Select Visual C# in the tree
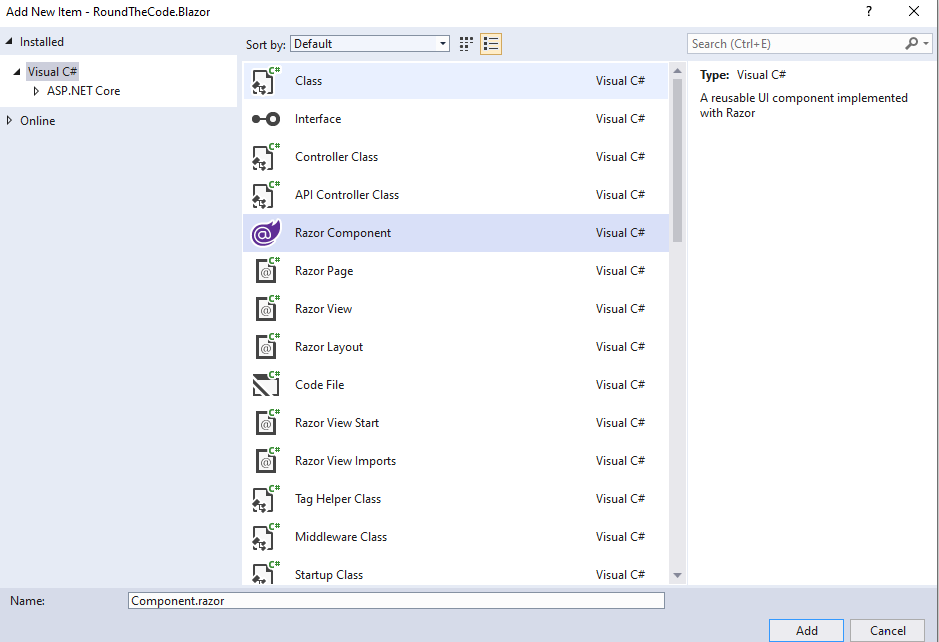The width and height of the screenshot is (939, 642). tap(52, 72)
